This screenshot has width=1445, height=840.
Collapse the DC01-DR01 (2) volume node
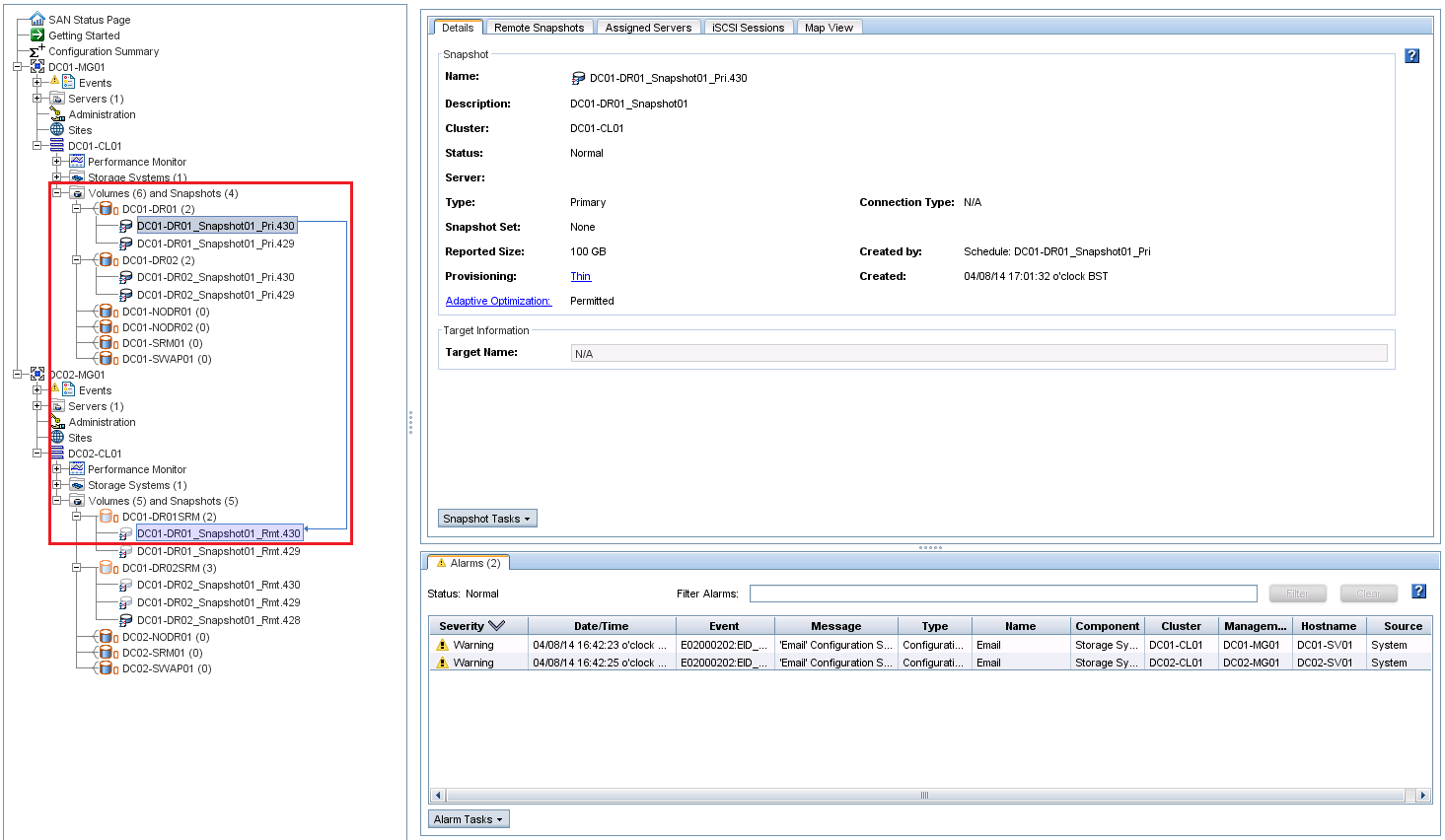[x=76, y=209]
